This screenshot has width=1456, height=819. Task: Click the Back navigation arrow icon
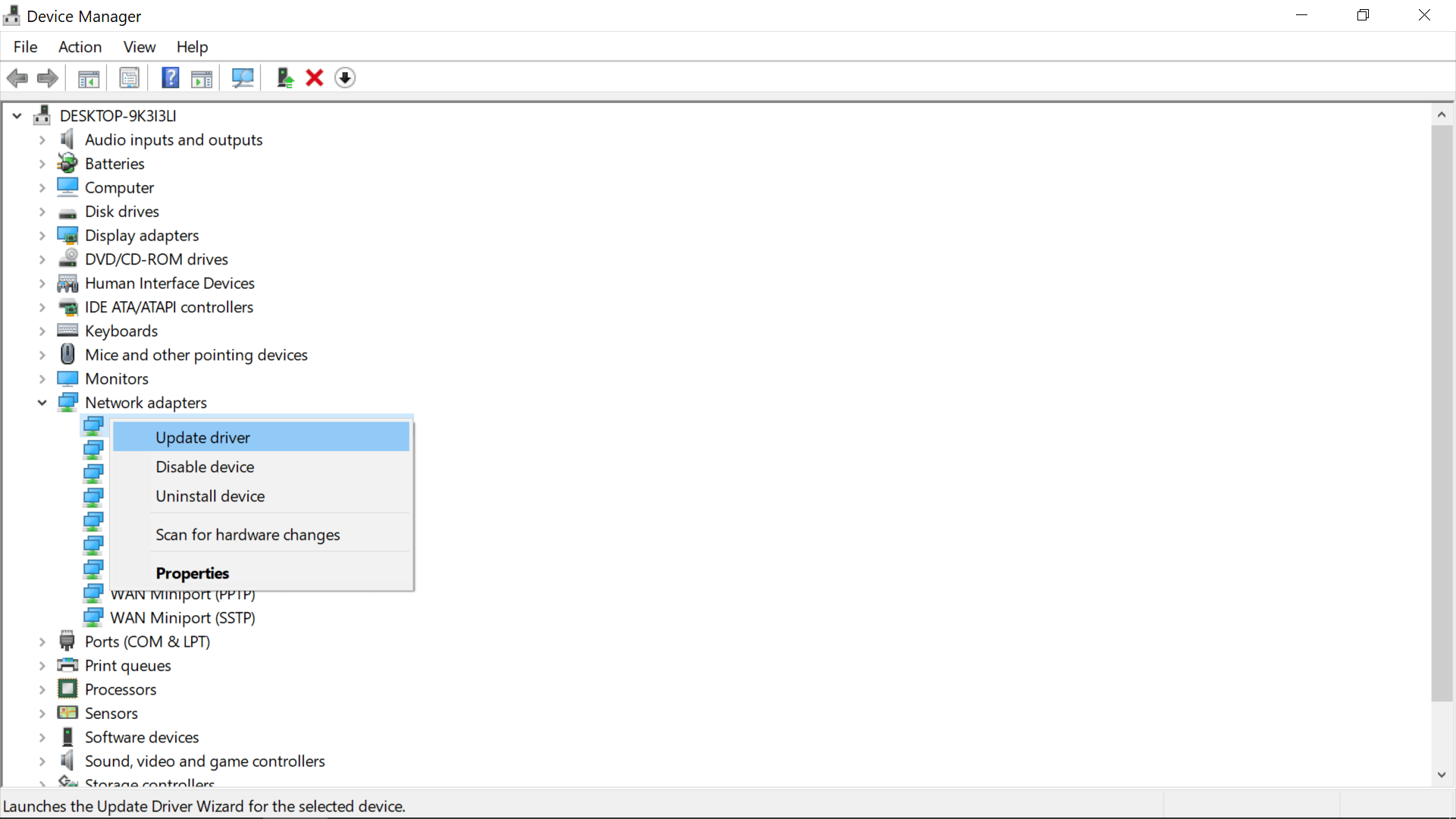(x=17, y=77)
